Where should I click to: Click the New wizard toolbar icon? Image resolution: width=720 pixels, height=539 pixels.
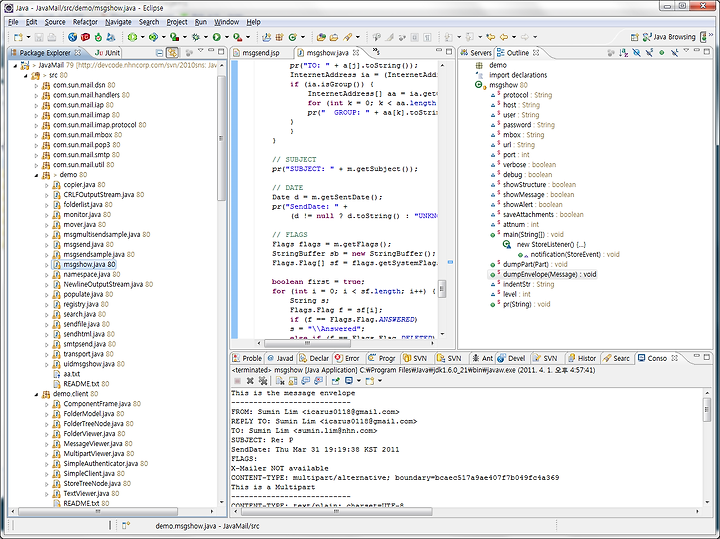(18, 37)
